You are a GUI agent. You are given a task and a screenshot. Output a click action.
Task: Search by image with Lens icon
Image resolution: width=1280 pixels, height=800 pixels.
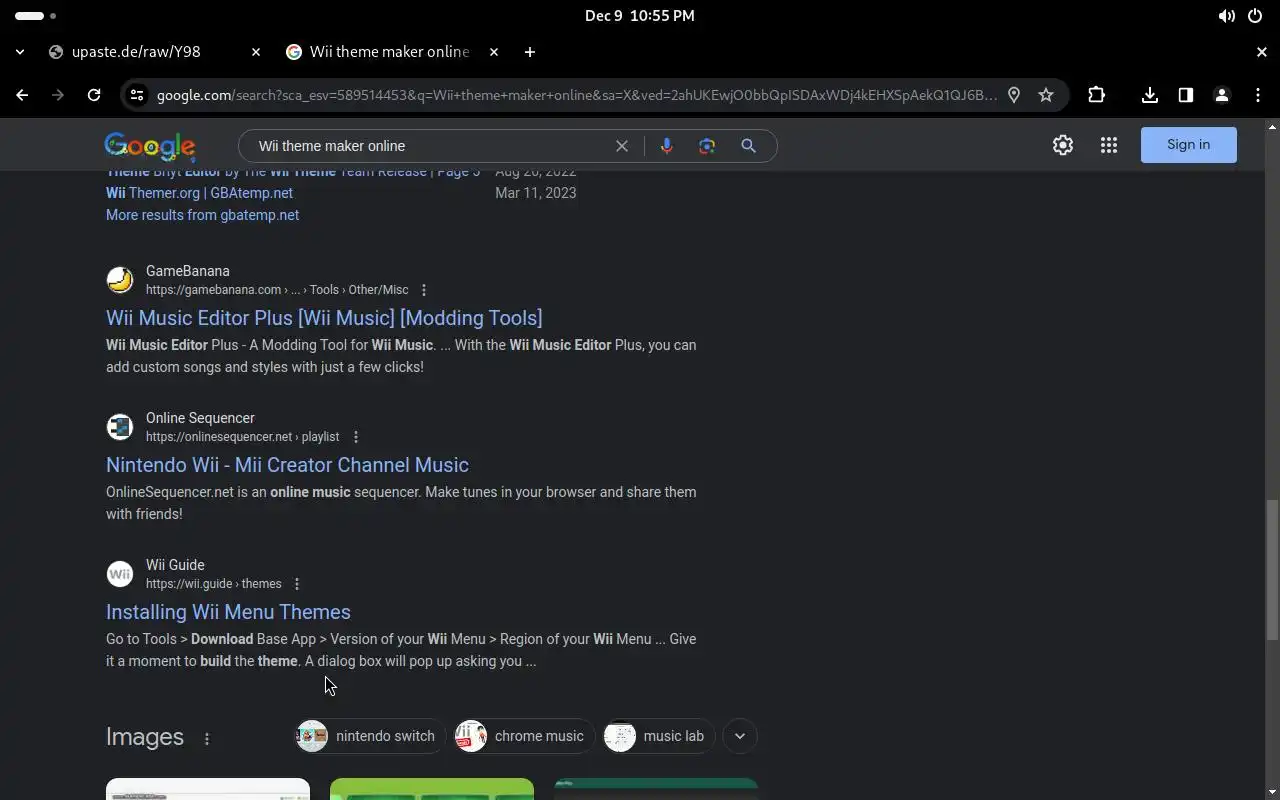point(707,146)
